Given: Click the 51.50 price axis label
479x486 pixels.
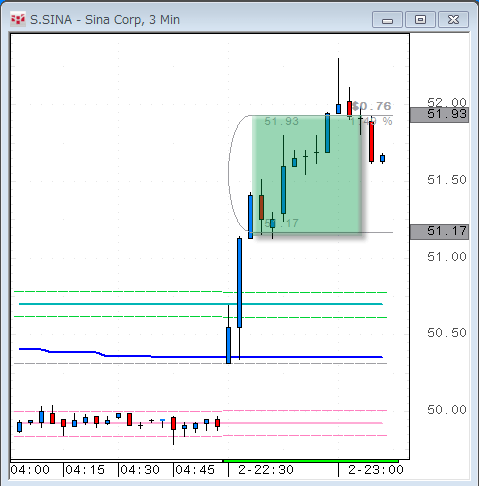Looking at the screenshot, I should point(447,180).
